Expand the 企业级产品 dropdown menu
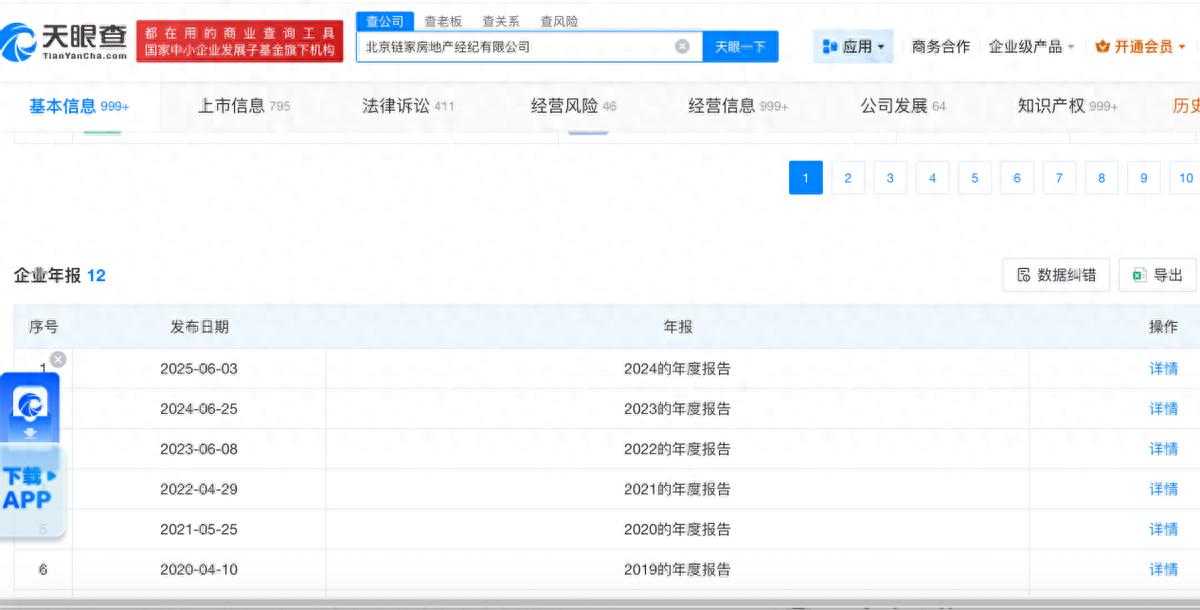 pos(1031,46)
